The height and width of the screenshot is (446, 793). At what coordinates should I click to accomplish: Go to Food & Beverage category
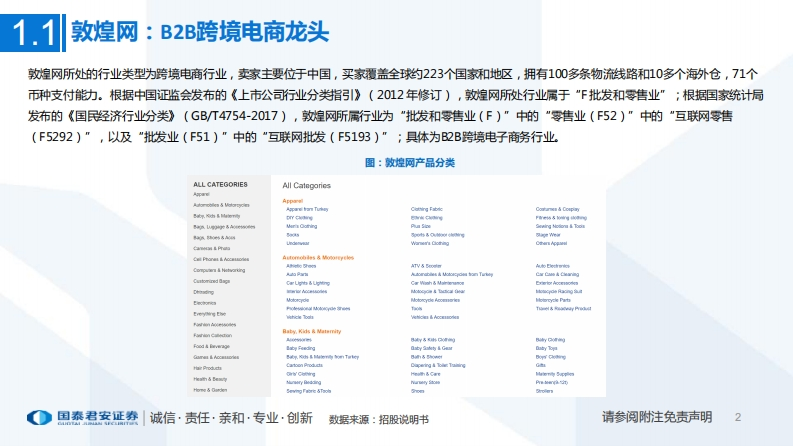tap(211, 346)
